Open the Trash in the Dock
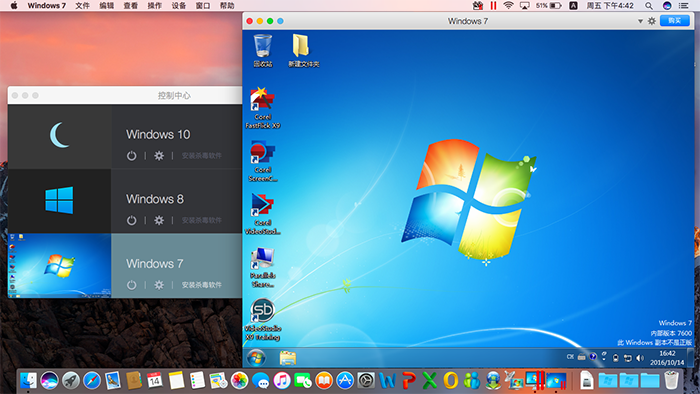Image resolution: width=700 pixels, height=394 pixels. [x=671, y=380]
